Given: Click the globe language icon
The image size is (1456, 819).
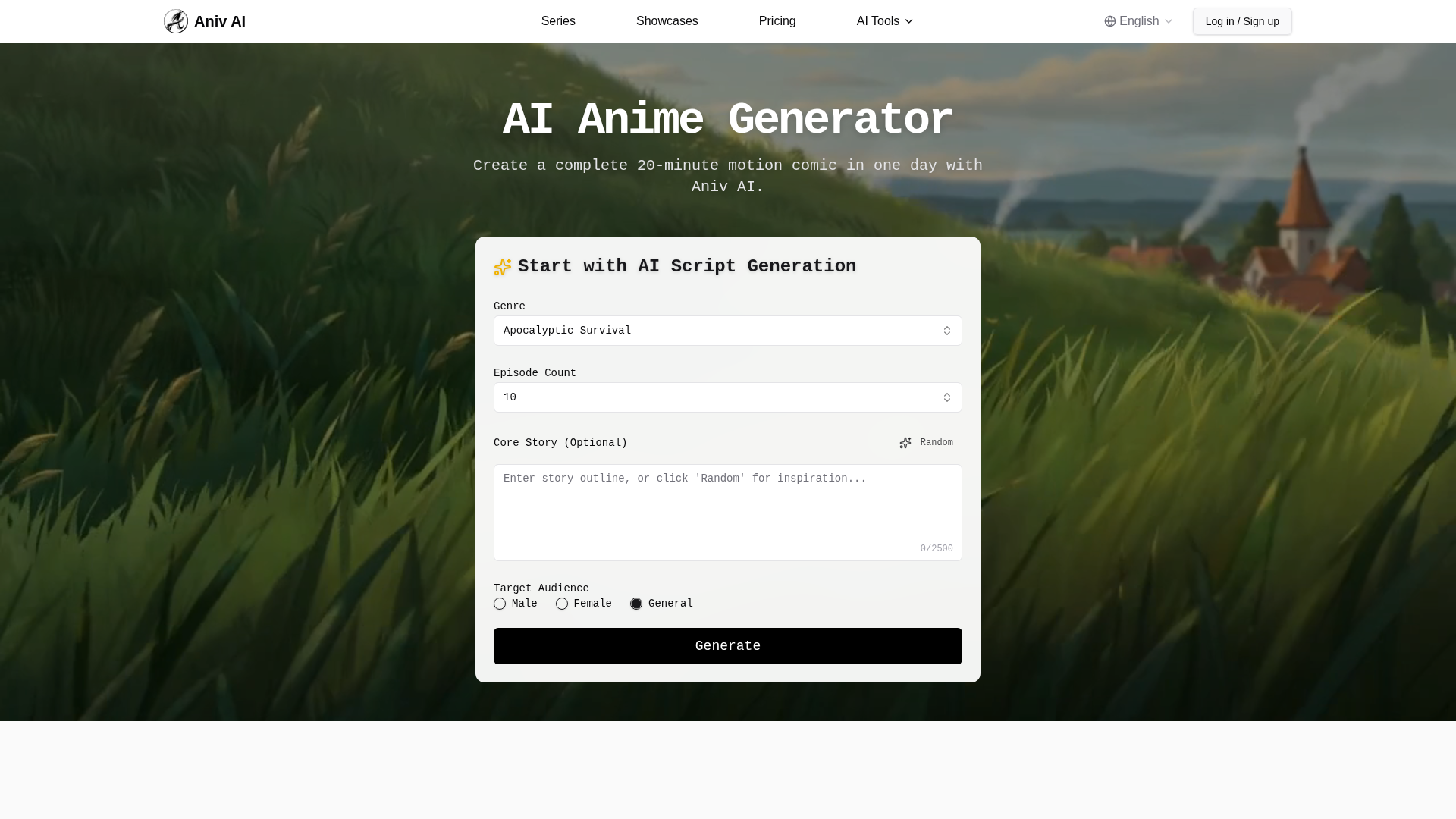Looking at the screenshot, I should coord(1110,21).
